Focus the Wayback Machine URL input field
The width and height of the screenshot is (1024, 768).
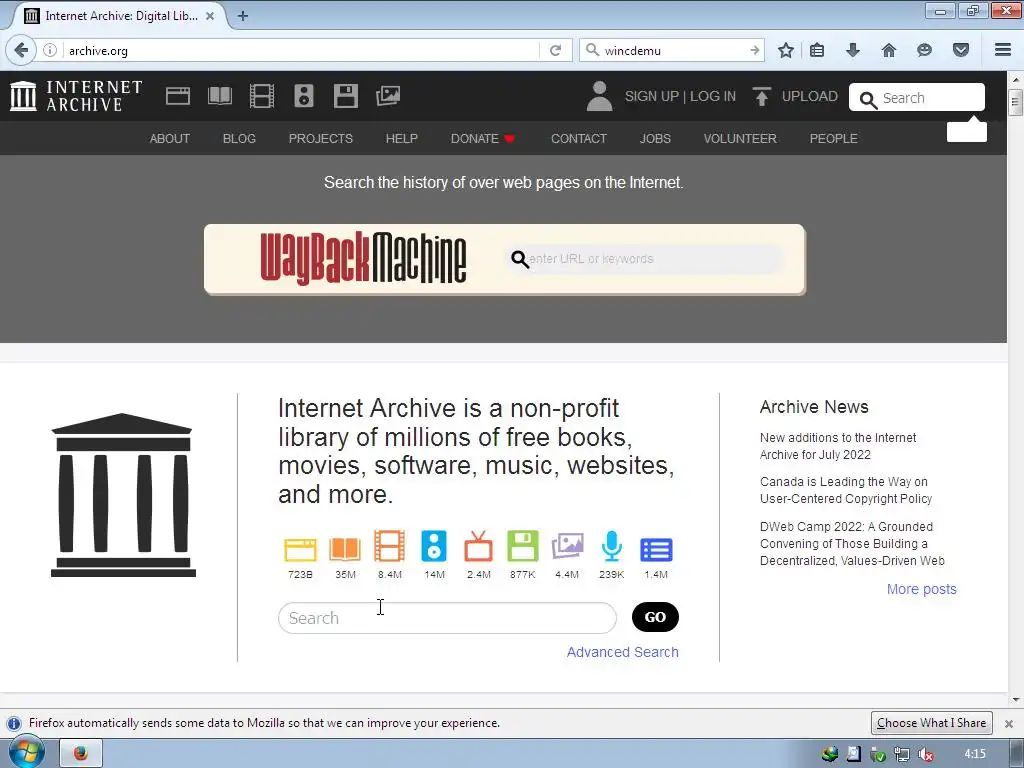tap(643, 259)
